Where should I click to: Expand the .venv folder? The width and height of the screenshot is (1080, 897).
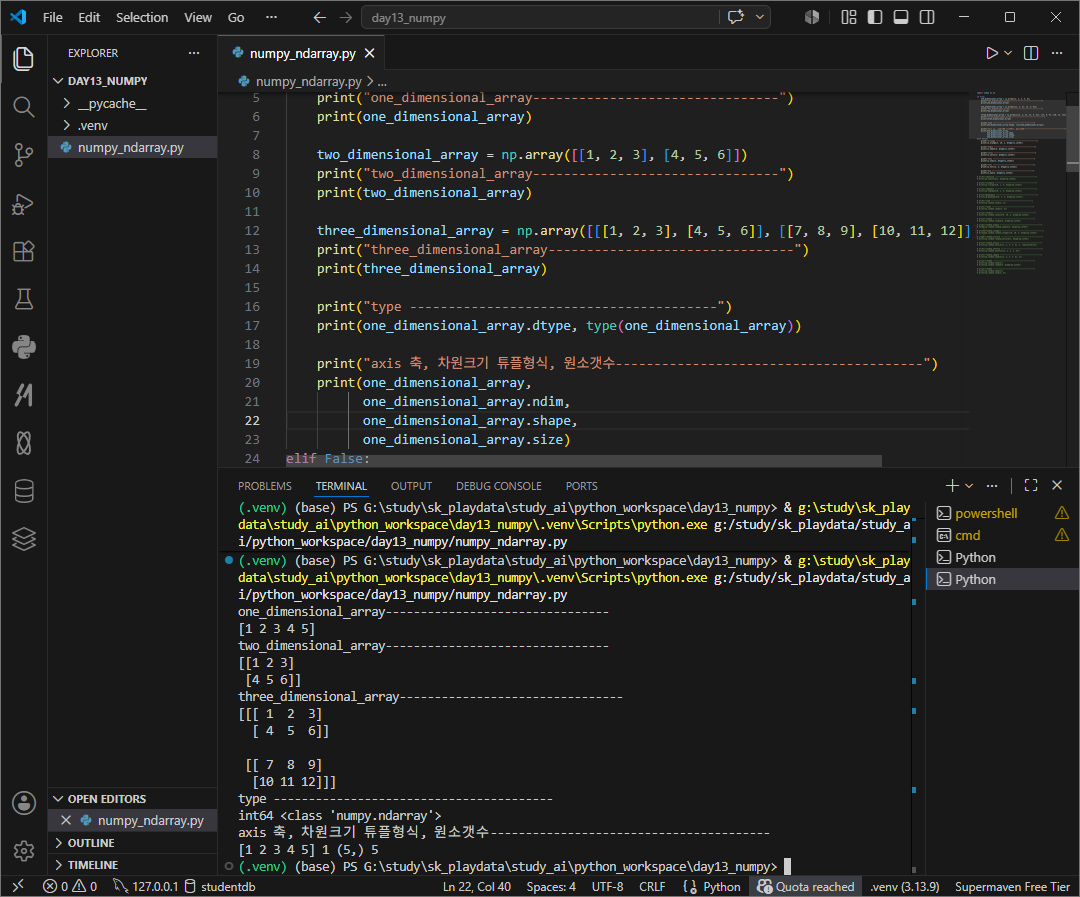[132, 125]
